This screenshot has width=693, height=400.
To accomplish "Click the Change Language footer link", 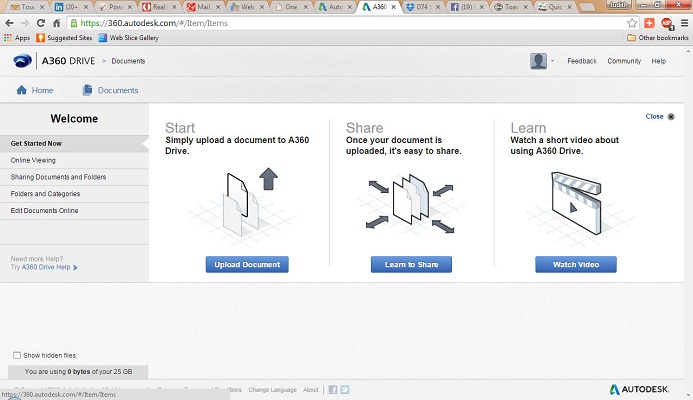I will (272, 390).
